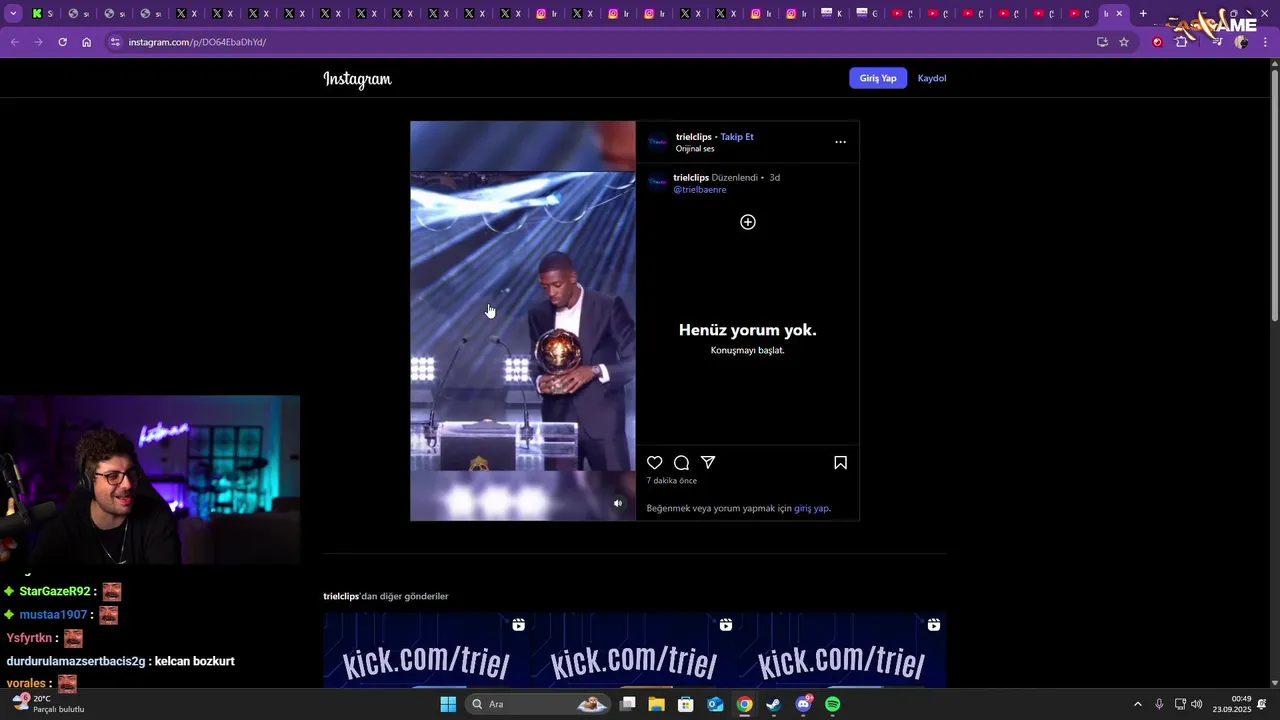Go back with browser back arrow
Image resolution: width=1280 pixels, height=720 pixels.
[x=14, y=42]
